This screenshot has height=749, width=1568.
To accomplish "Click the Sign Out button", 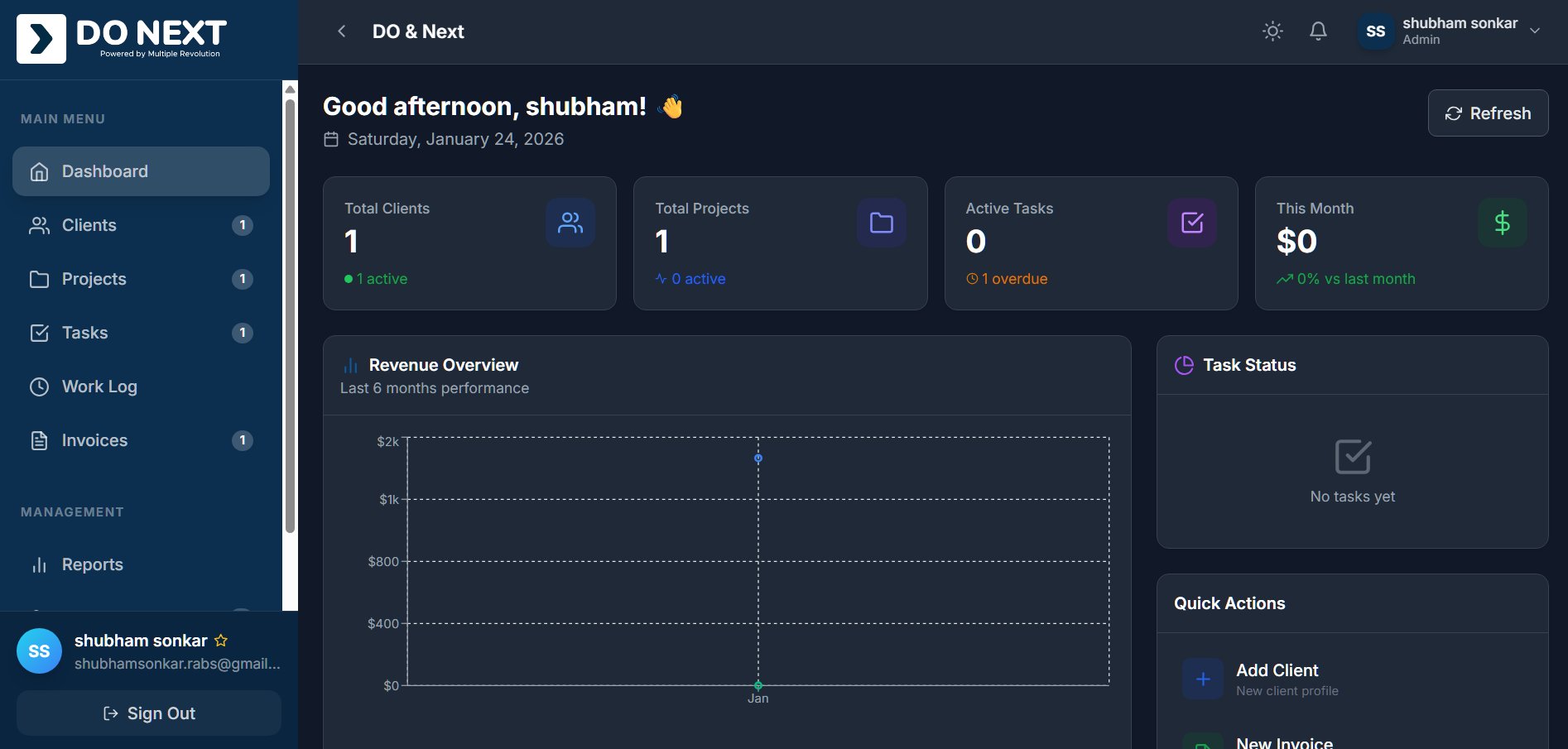I will click(148, 713).
